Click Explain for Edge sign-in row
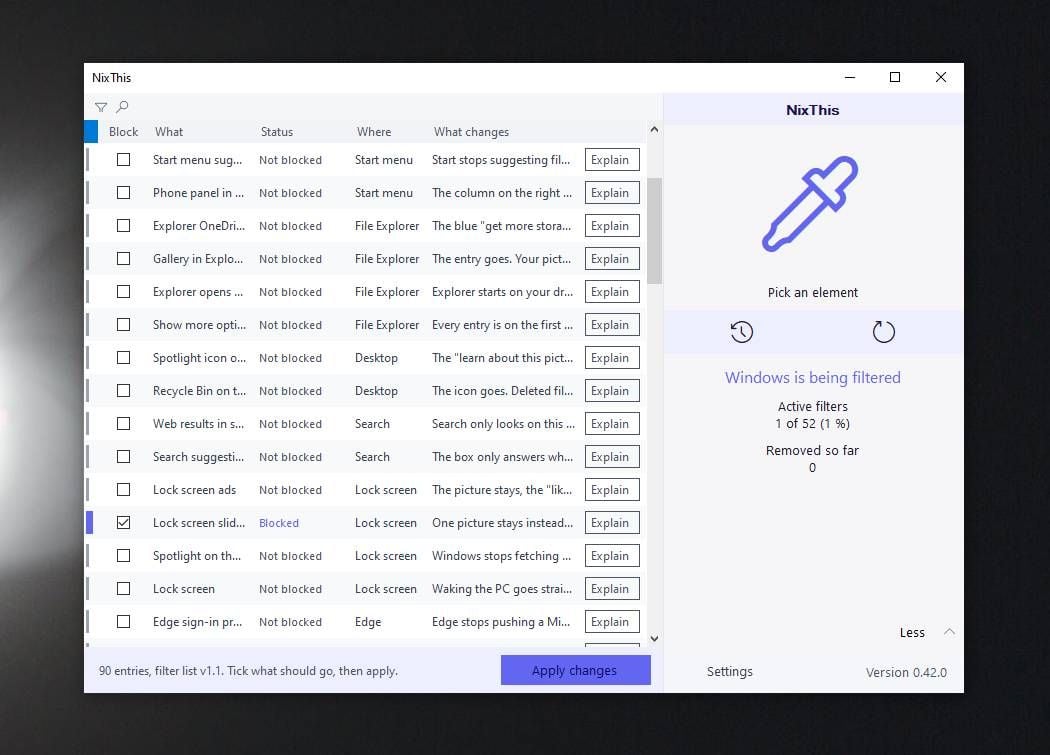Screen dimensions: 1050x755 (x=612, y=622)
